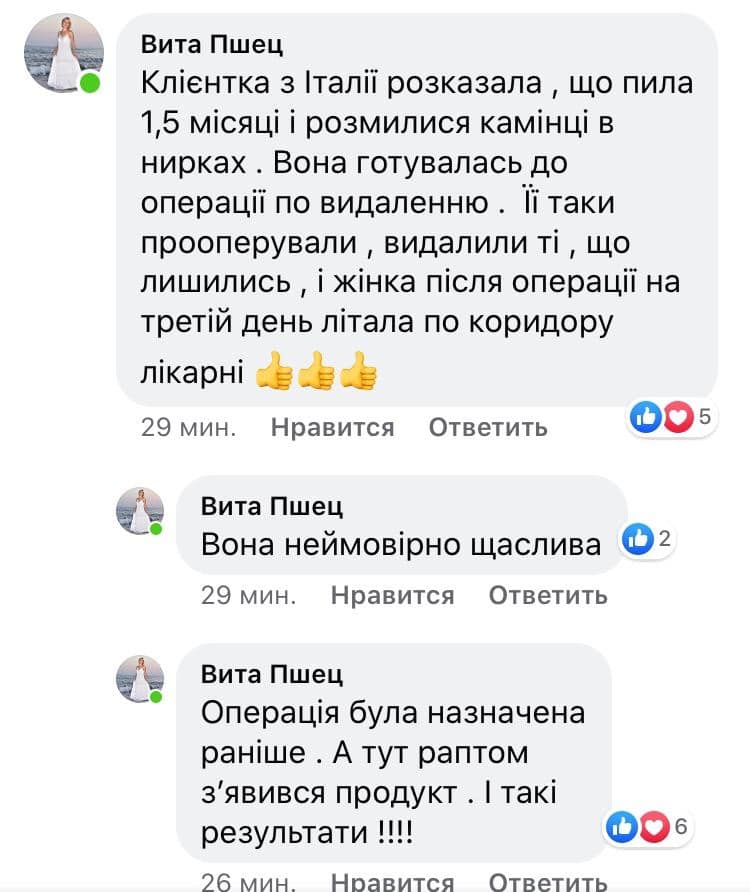Screen dimensions: 750x892
Task: Click "Ответить" under the kidney stones comment
Action: [x=488, y=428]
